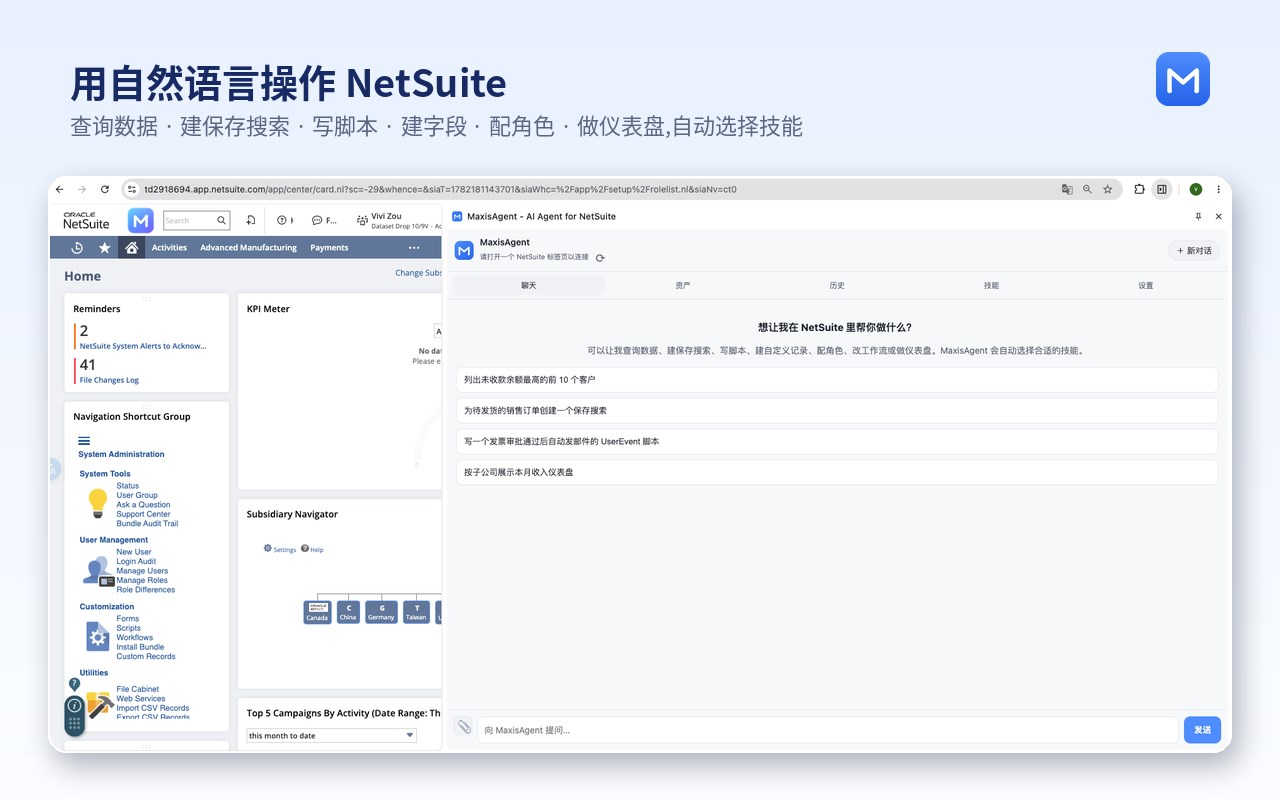Viewport: 1280px width, 800px height.
Task: Open the Login Audit link
Action: [x=136, y=561]
